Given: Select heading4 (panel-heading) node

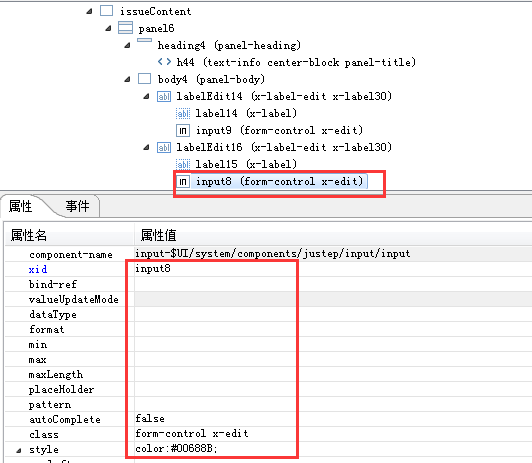Looking at the screenshot, I should 229,45.
